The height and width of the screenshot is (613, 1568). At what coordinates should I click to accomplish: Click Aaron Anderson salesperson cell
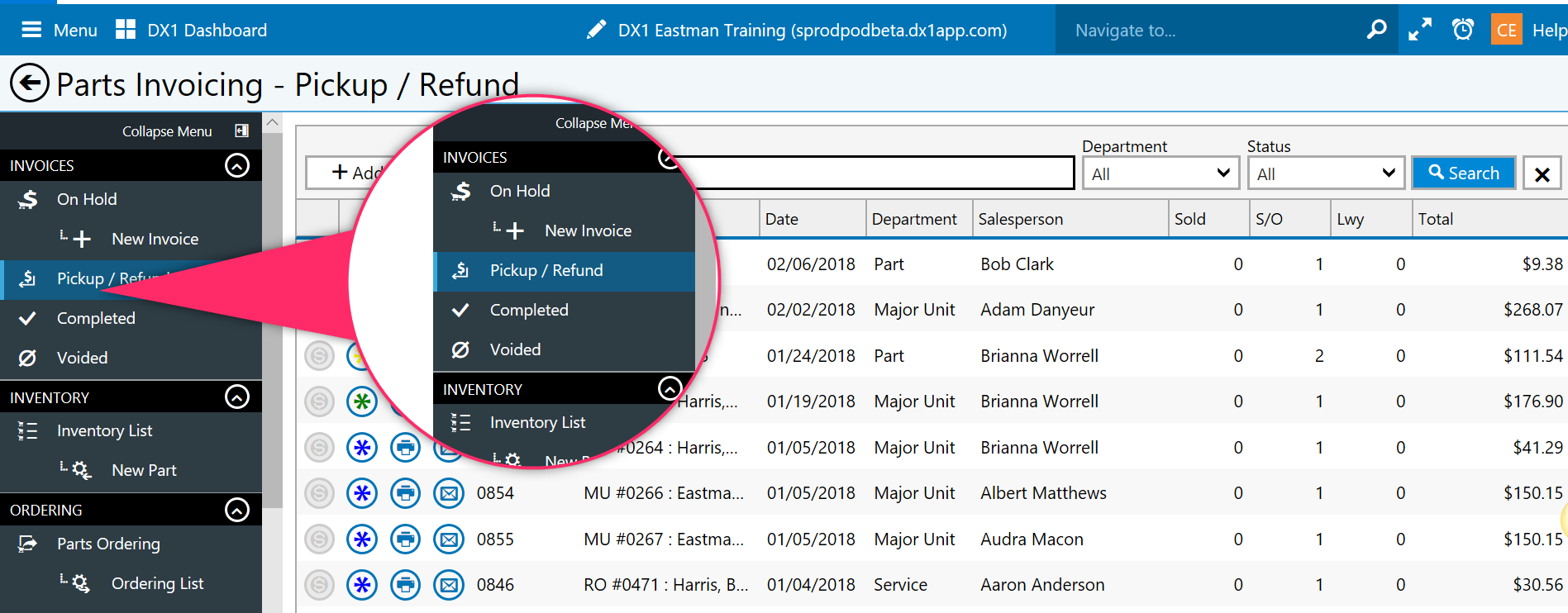[x=1042, y=585]
